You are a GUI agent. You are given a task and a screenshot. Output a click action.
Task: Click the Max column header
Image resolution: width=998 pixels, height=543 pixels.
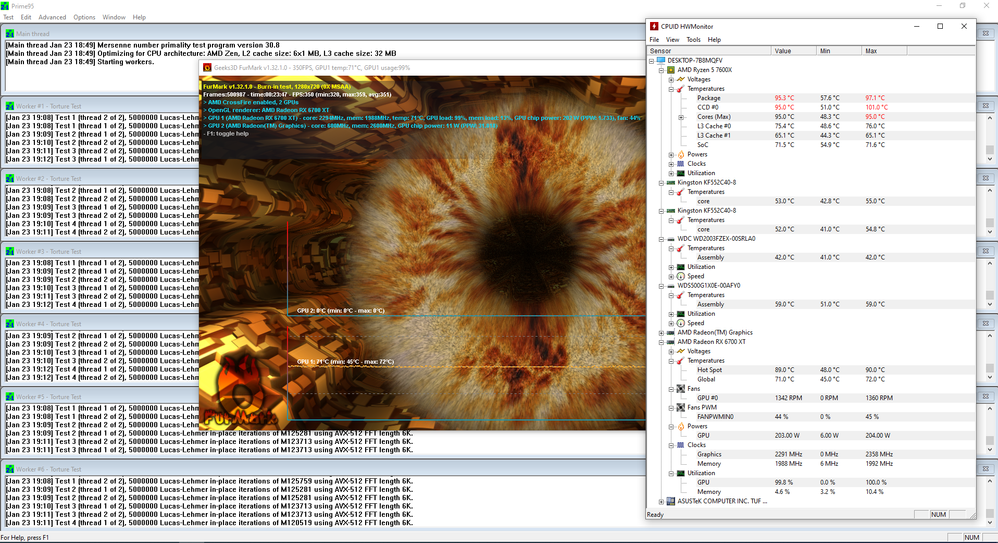click(884, 51)
